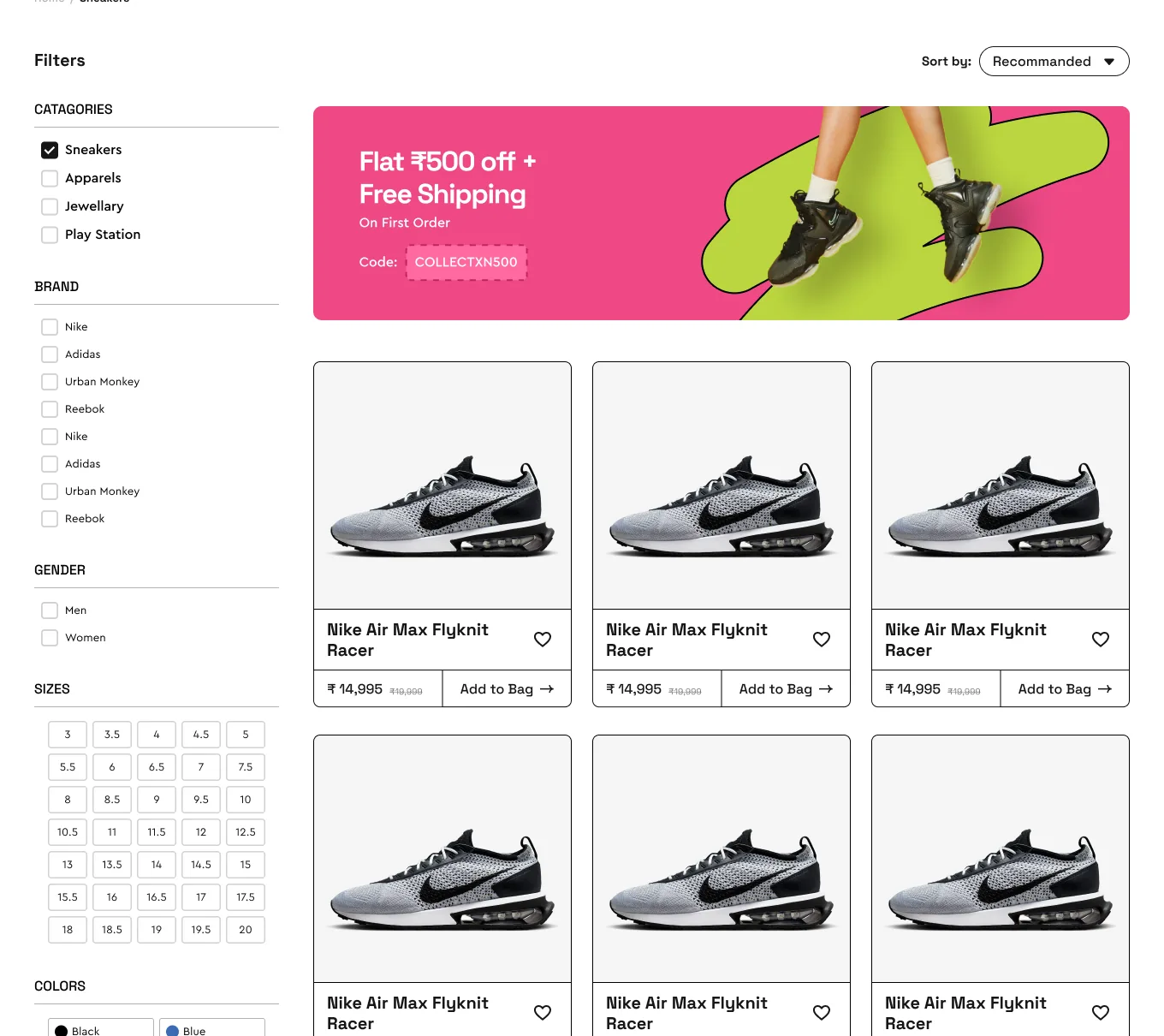The height and width of the screenshot is (1036, 1164).
Task: Choose shoe size 9
Action: tap(157, 800)
